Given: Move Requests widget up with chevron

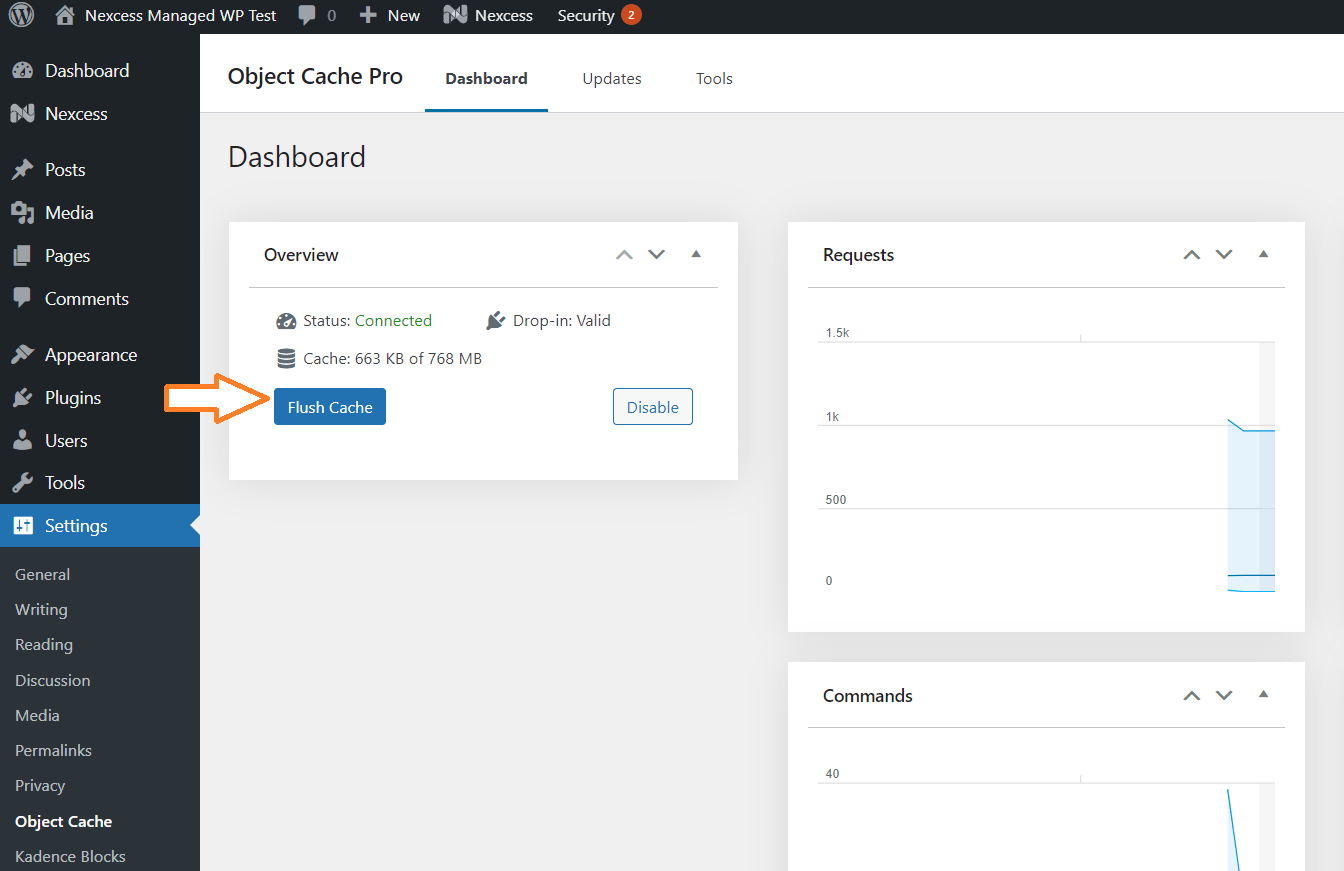Looking at the screenshot, I should coord(1191,254).
